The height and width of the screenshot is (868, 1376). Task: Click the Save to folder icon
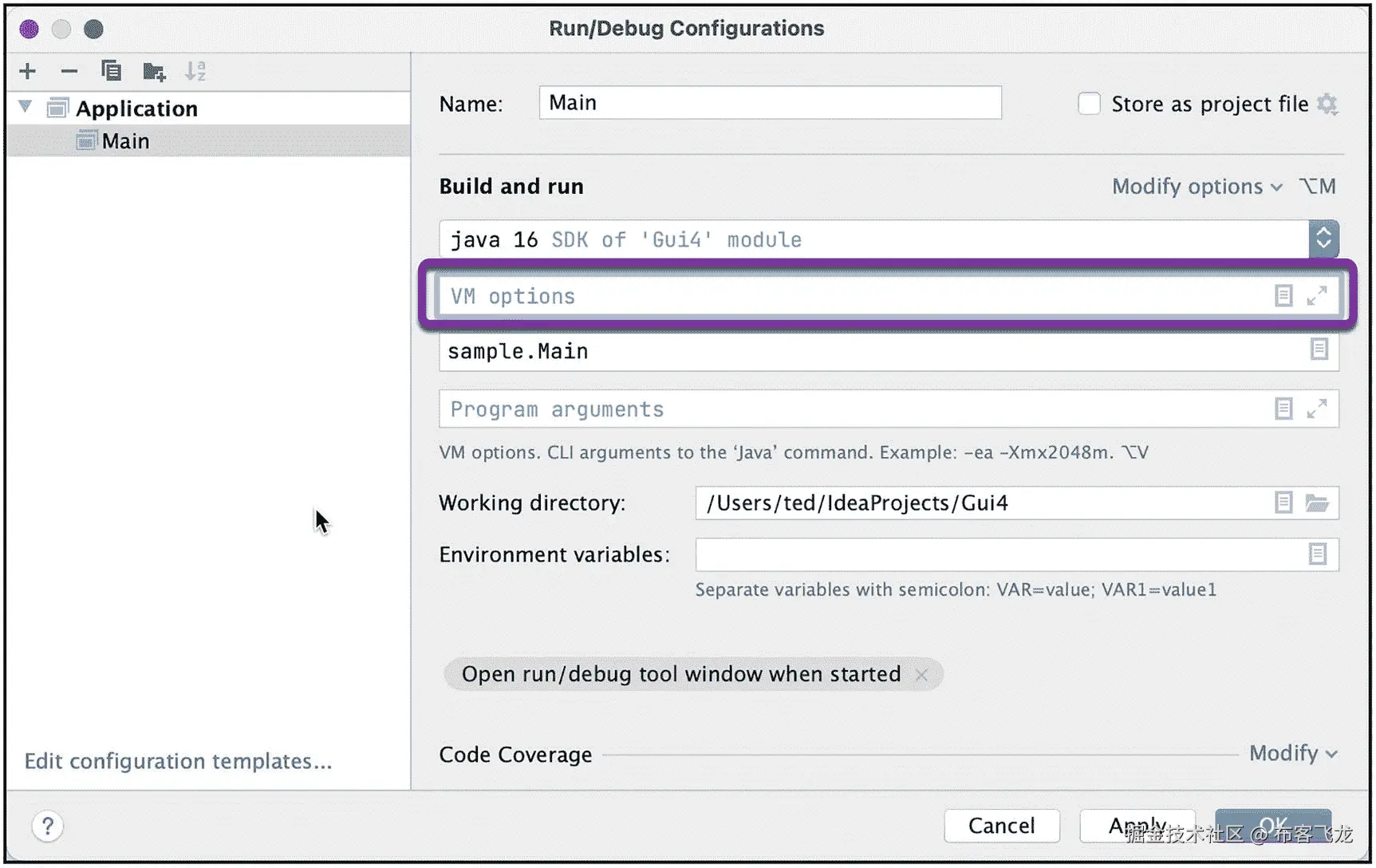tap(154, 72)
